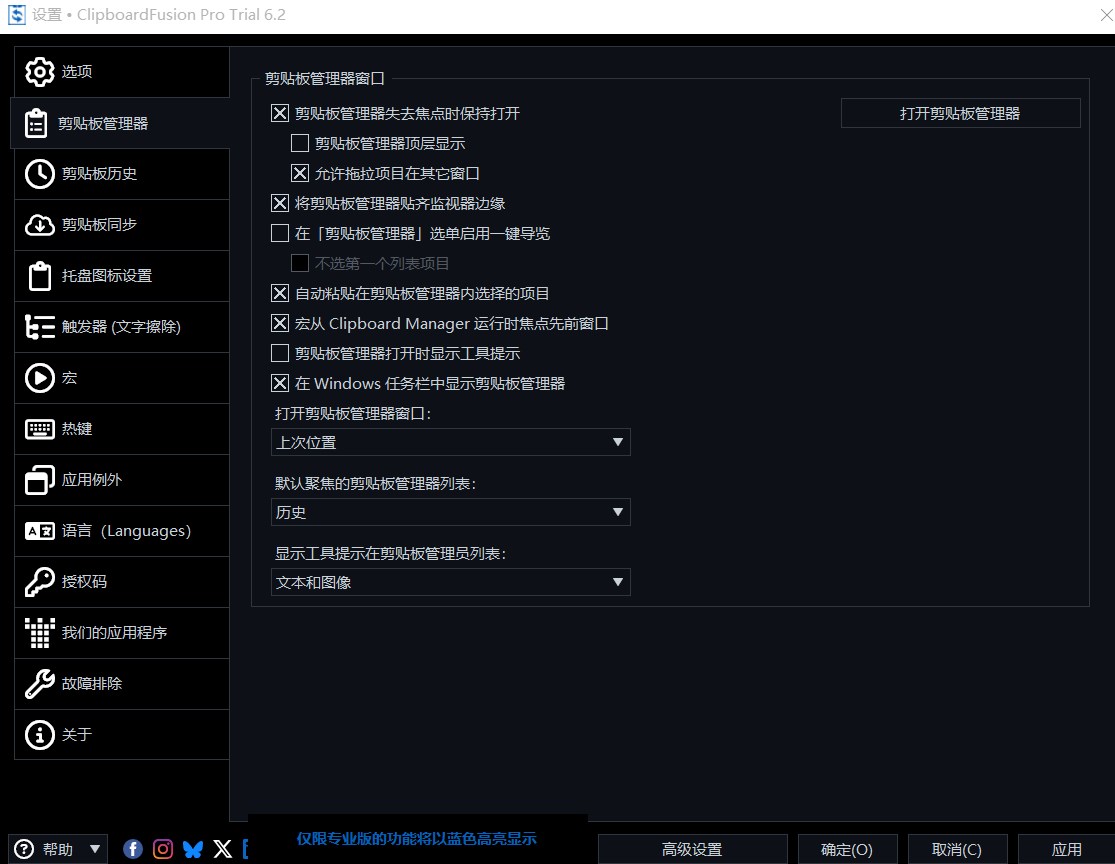
Task: Switch to 剪贴板同步 settings page
Action: tap(122, 225)
